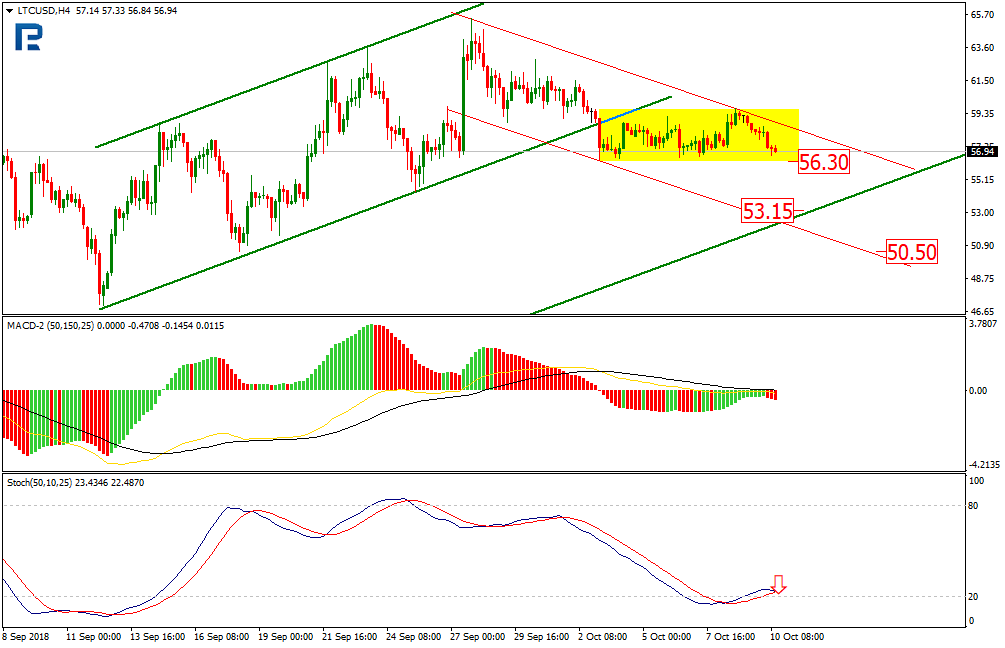
Task: Click the 10 Oct 08:00 time marker
Action: [x=797, y=637]
